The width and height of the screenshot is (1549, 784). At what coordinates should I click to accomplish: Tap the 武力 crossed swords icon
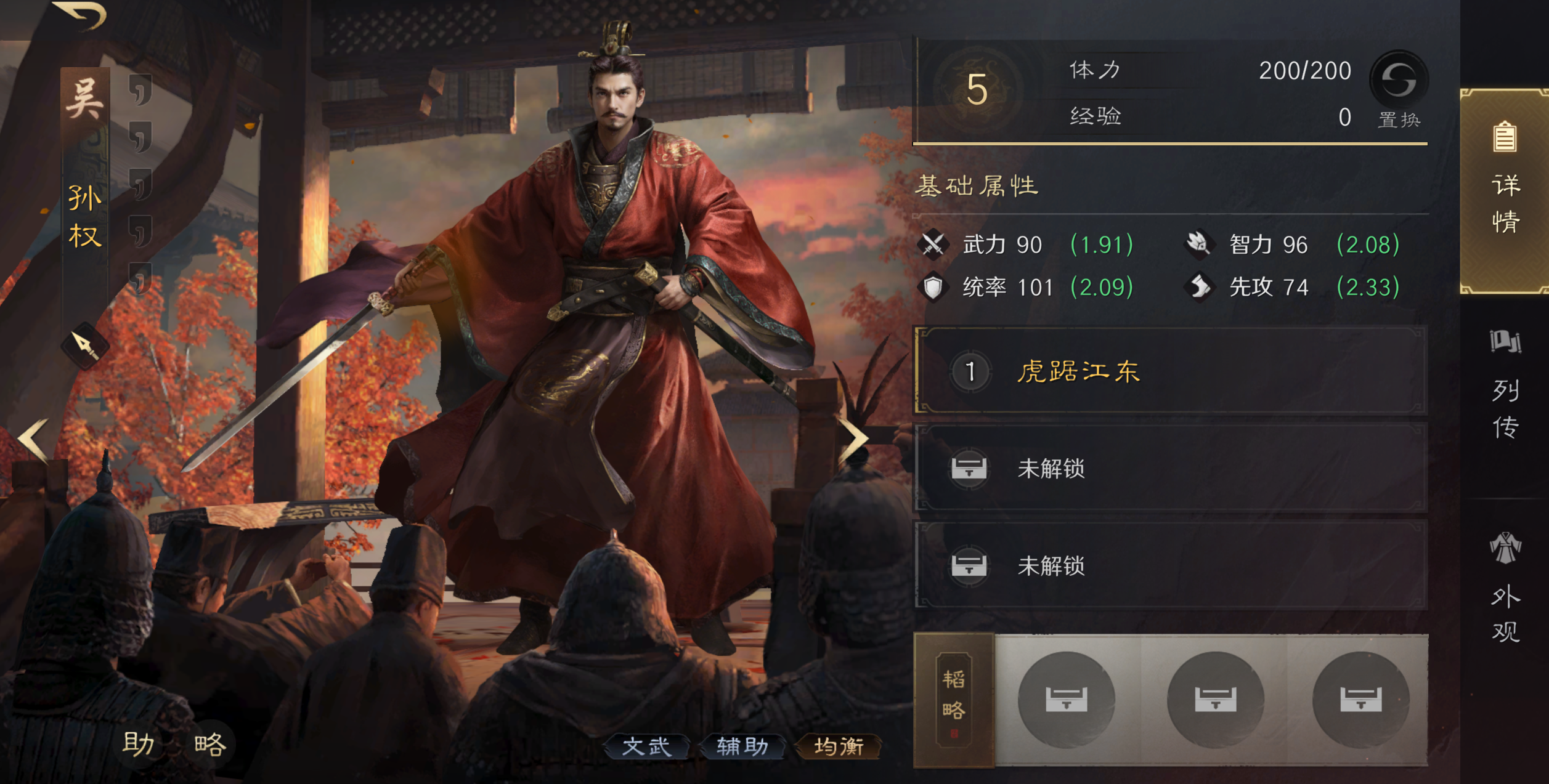933,244
